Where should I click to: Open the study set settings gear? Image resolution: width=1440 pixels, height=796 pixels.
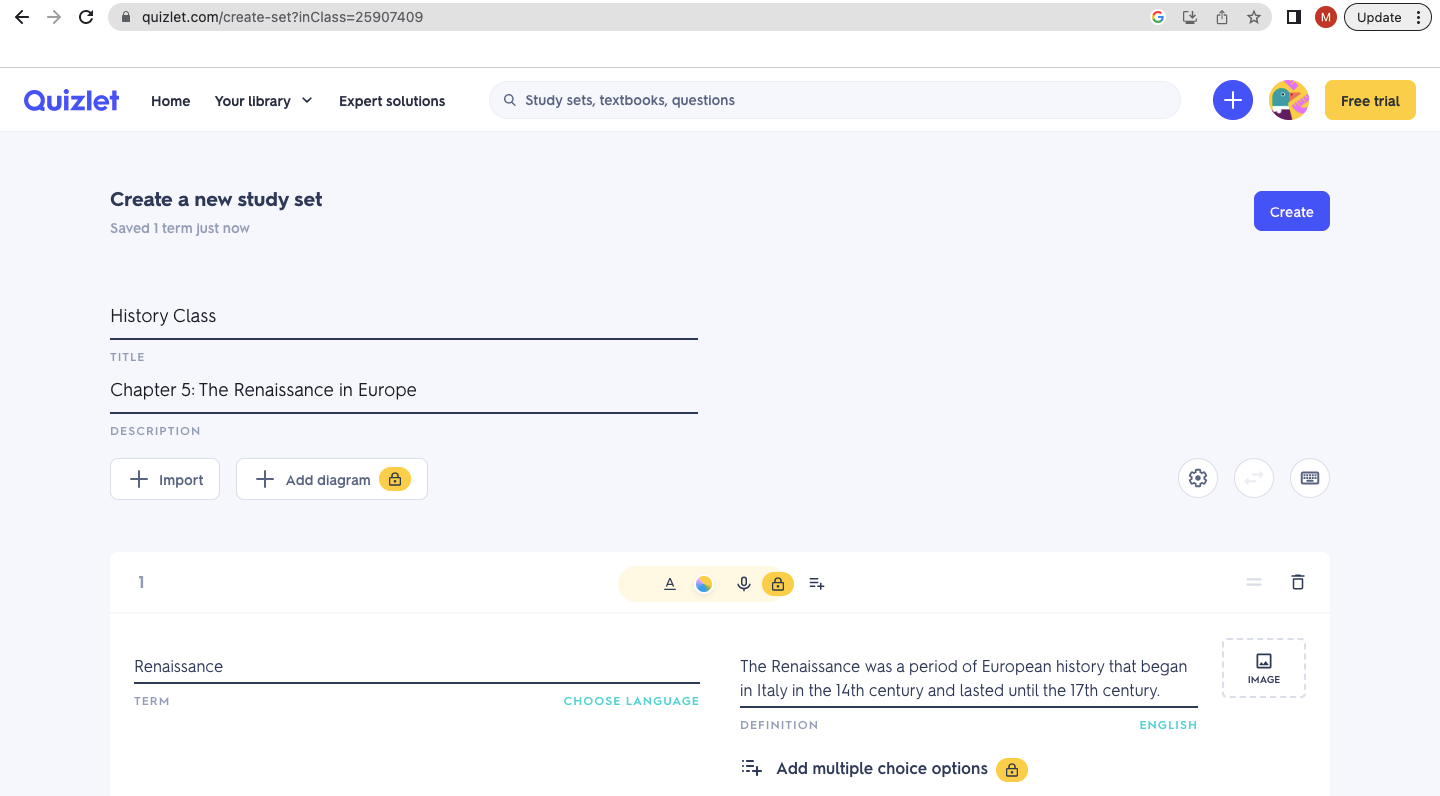1198,478
